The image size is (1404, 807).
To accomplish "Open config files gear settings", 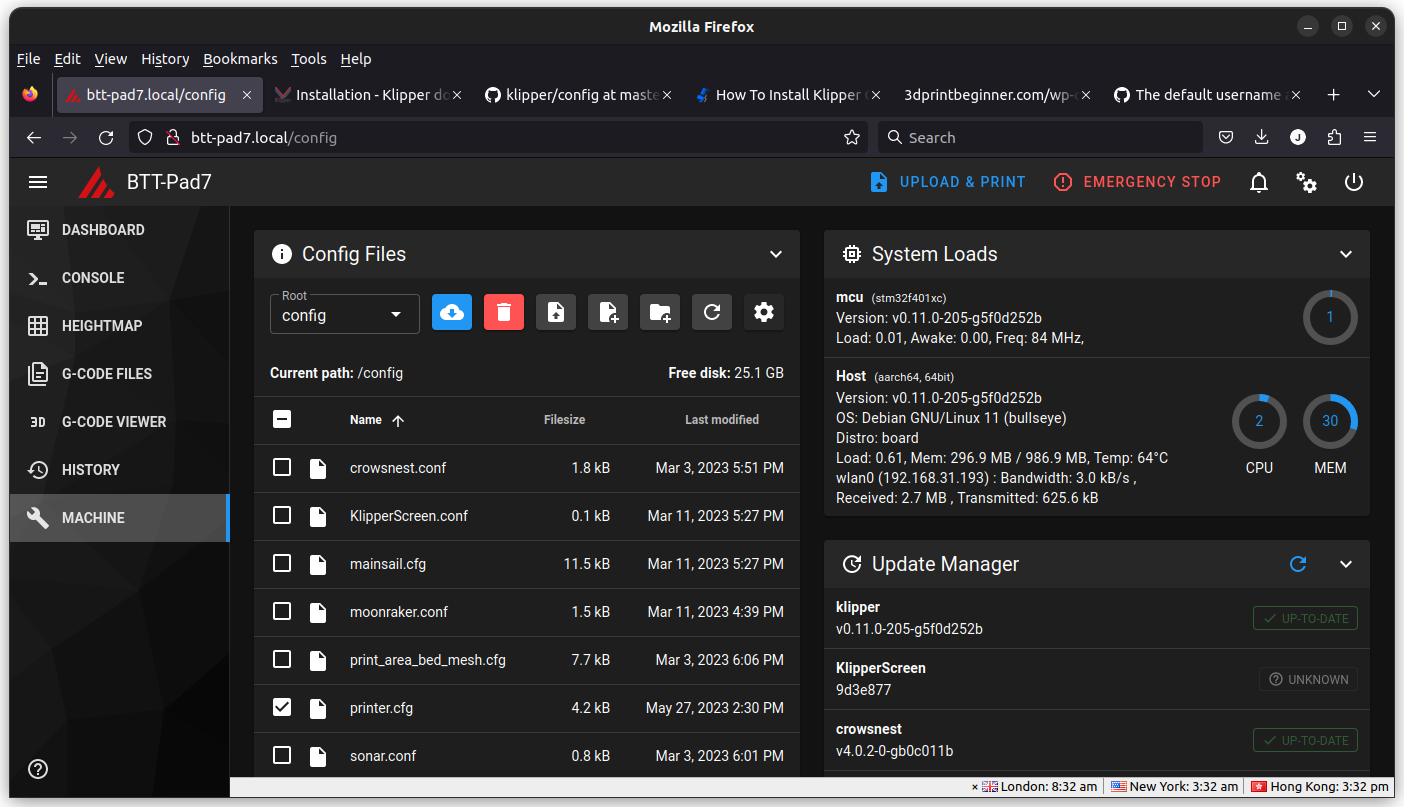I will (x=764, y=313).
